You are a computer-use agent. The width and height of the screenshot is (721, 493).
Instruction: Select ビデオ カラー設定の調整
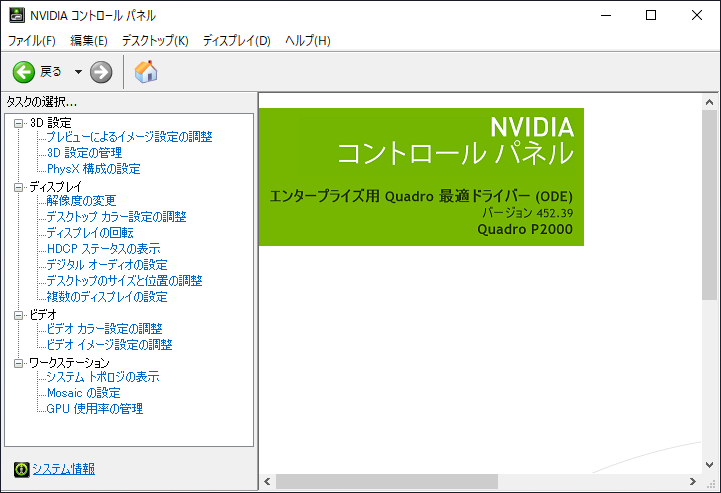(104, 329)
